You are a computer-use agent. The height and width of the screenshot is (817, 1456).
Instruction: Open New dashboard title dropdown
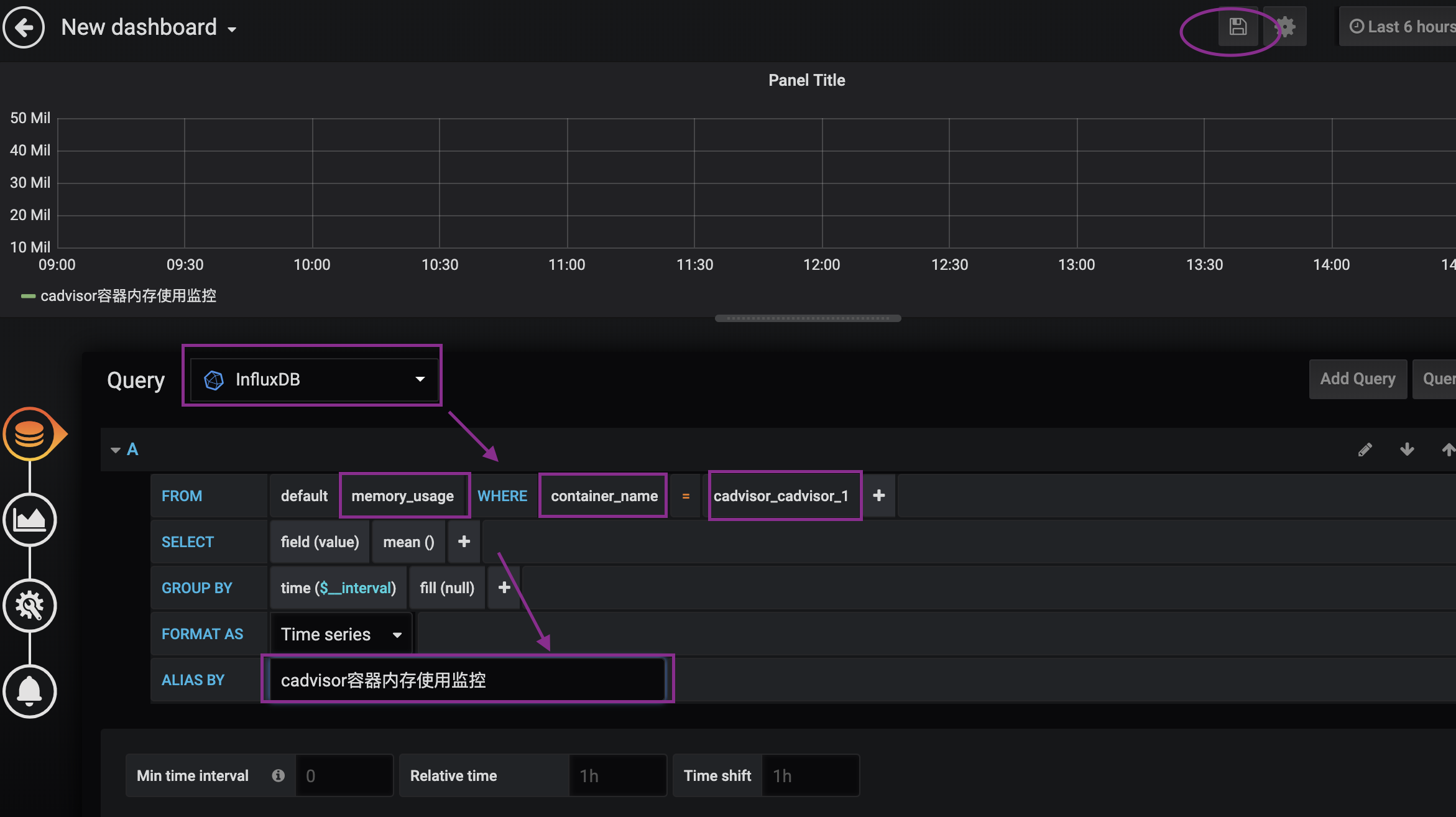(x=149, y=27)
